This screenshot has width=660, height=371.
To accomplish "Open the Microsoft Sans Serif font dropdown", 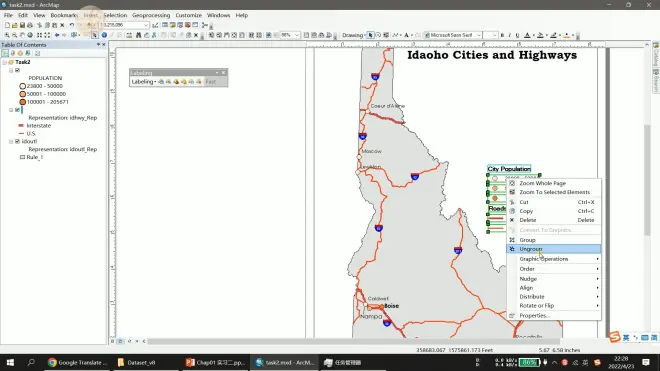I will (x=479, y=35).
